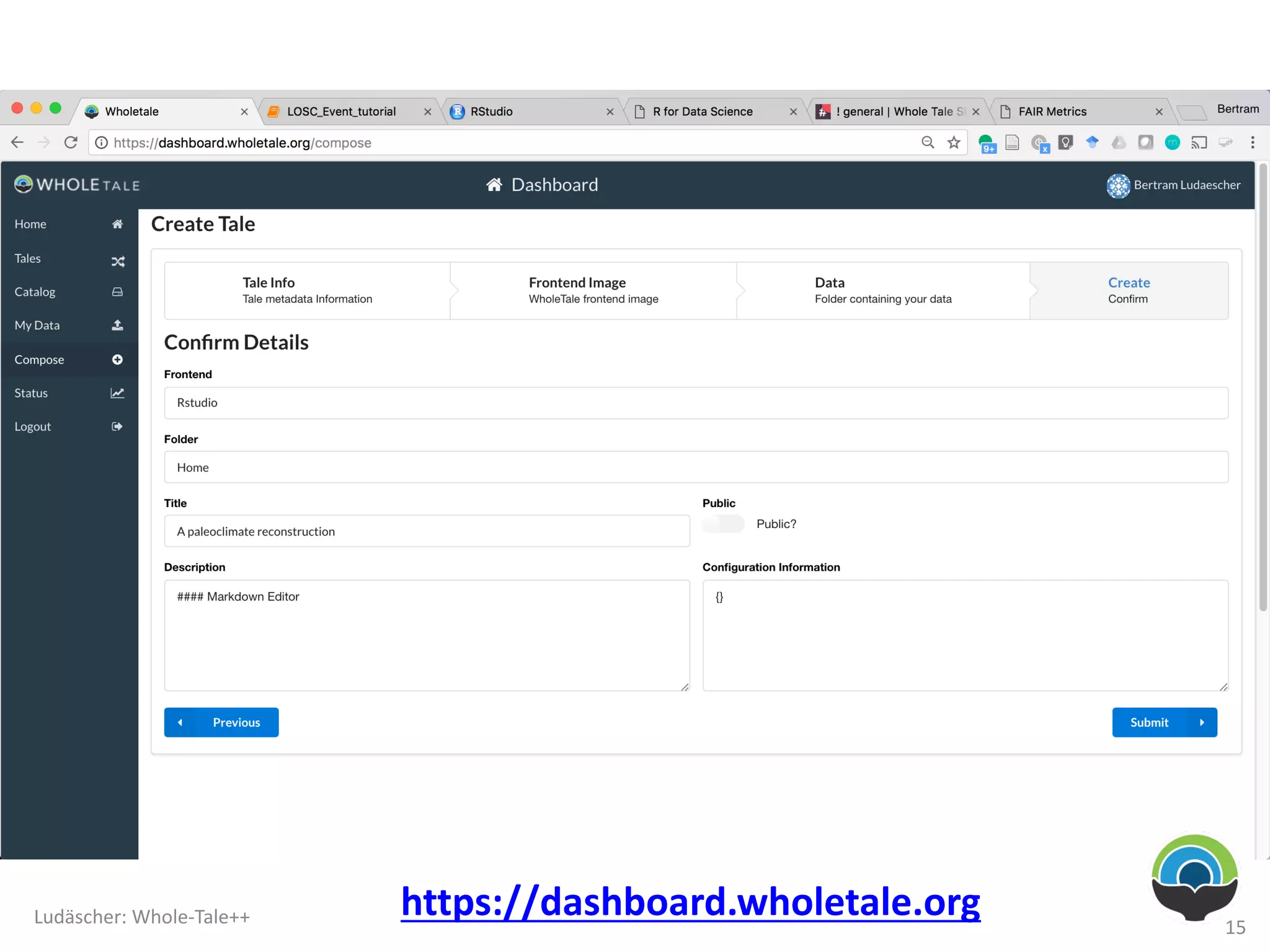Click the Configuration Information text area
The height and width of the screenshot is (952, 1270).
click(x=965, y=635)
